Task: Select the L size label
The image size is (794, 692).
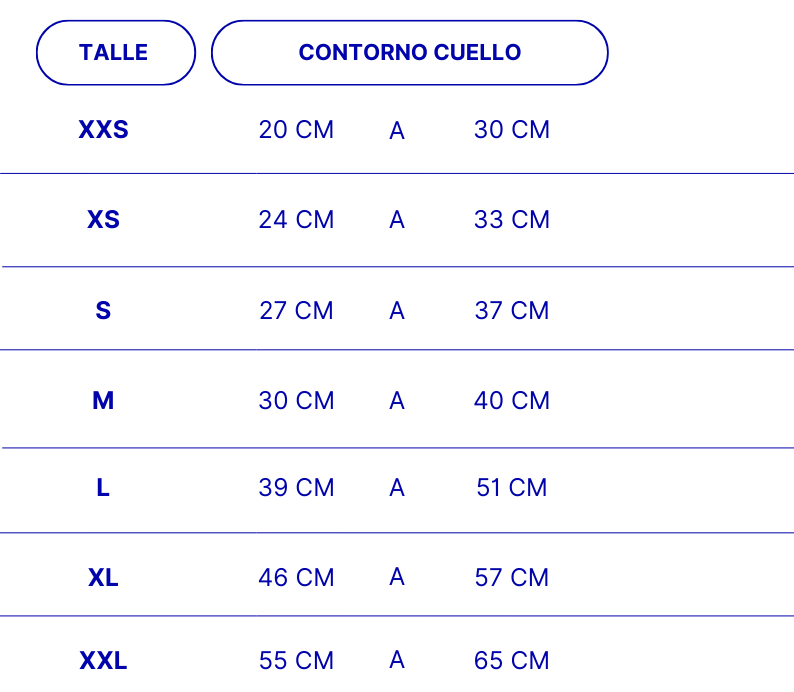Action: [x=103, y=488]
